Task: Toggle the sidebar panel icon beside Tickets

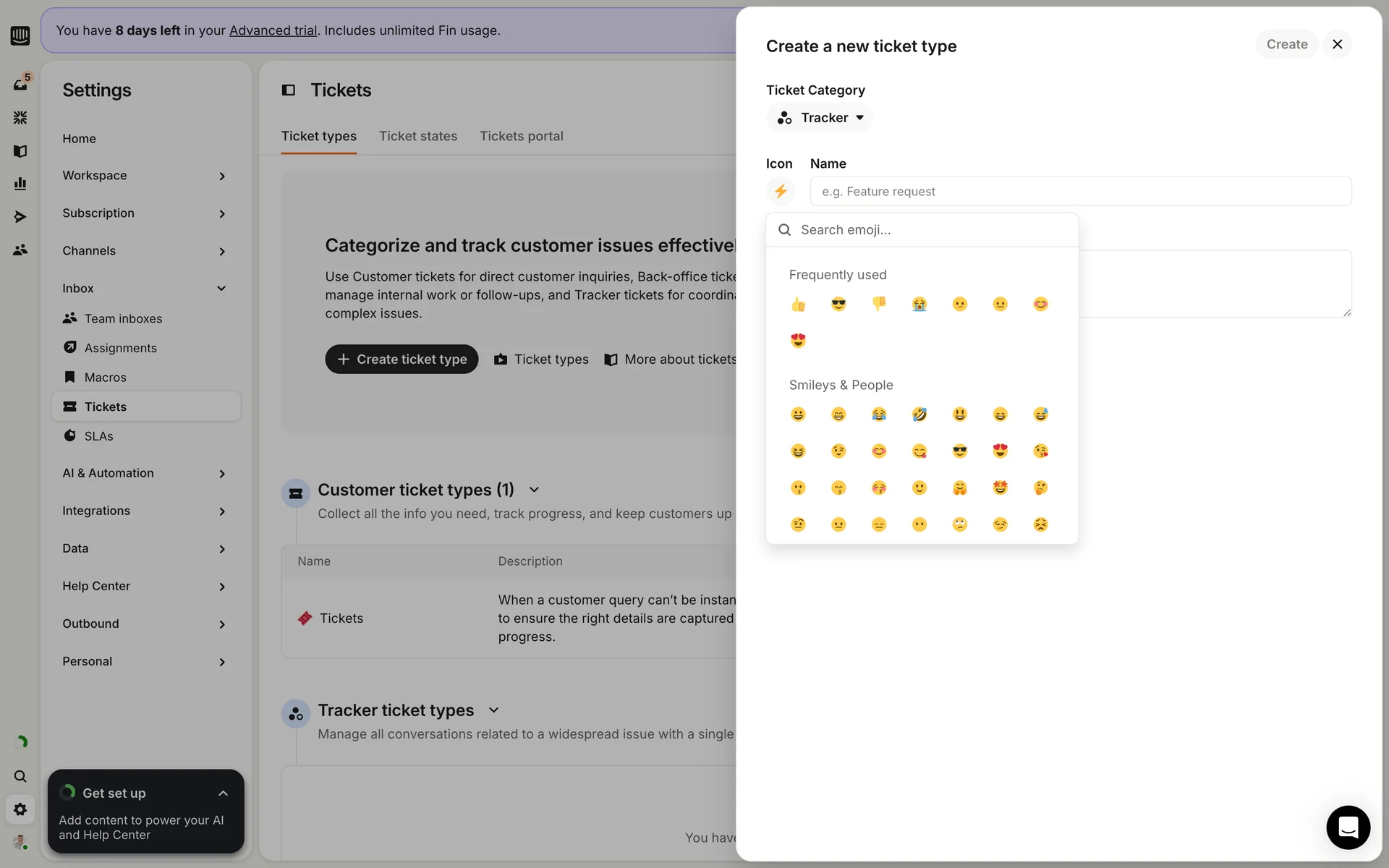Action: click(x=289, y=90)
